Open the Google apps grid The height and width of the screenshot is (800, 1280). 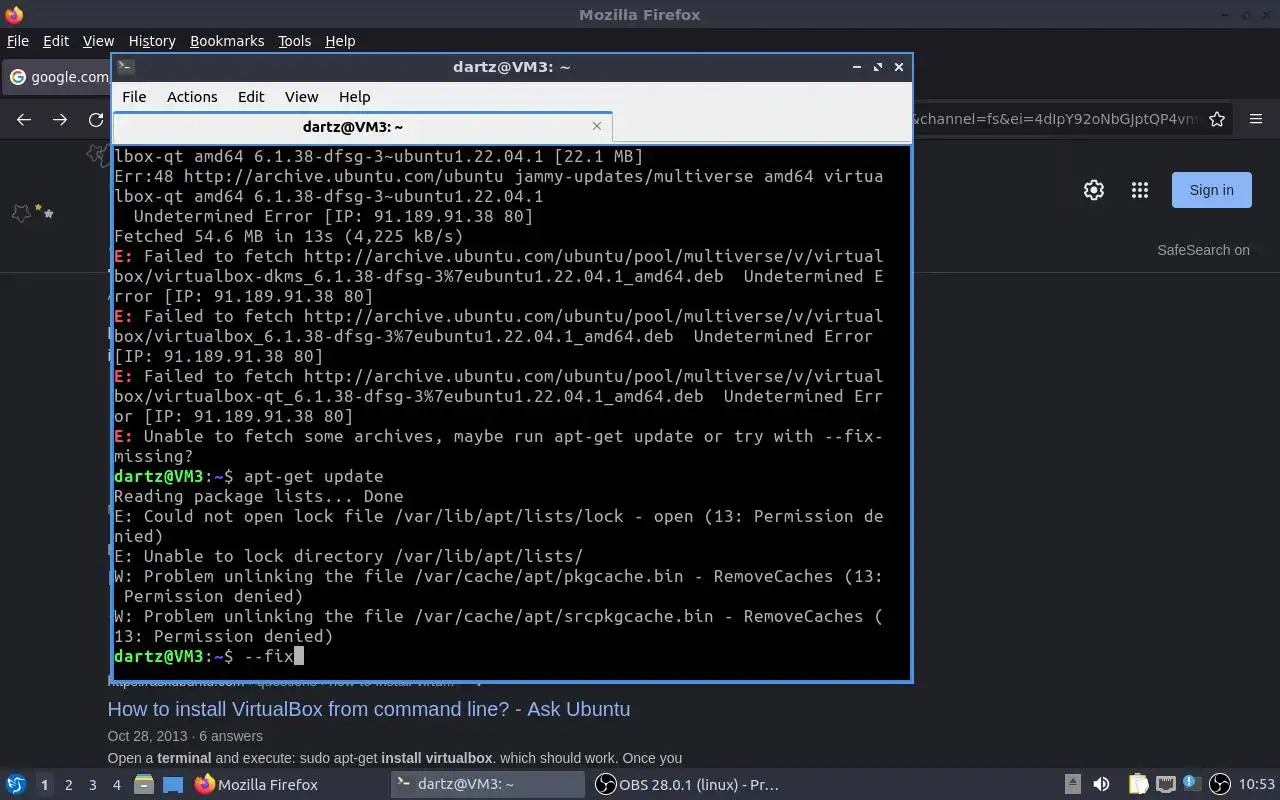click(x=1139, y=190)
